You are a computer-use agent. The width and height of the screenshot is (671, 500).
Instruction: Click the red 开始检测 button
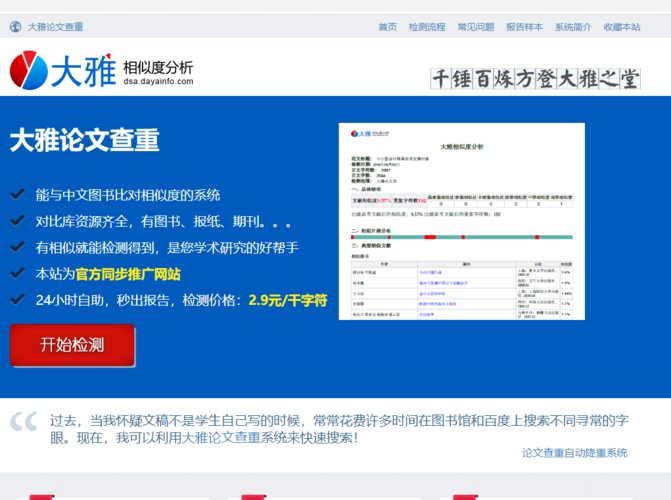pyautogui.click(x=72, y=345)
